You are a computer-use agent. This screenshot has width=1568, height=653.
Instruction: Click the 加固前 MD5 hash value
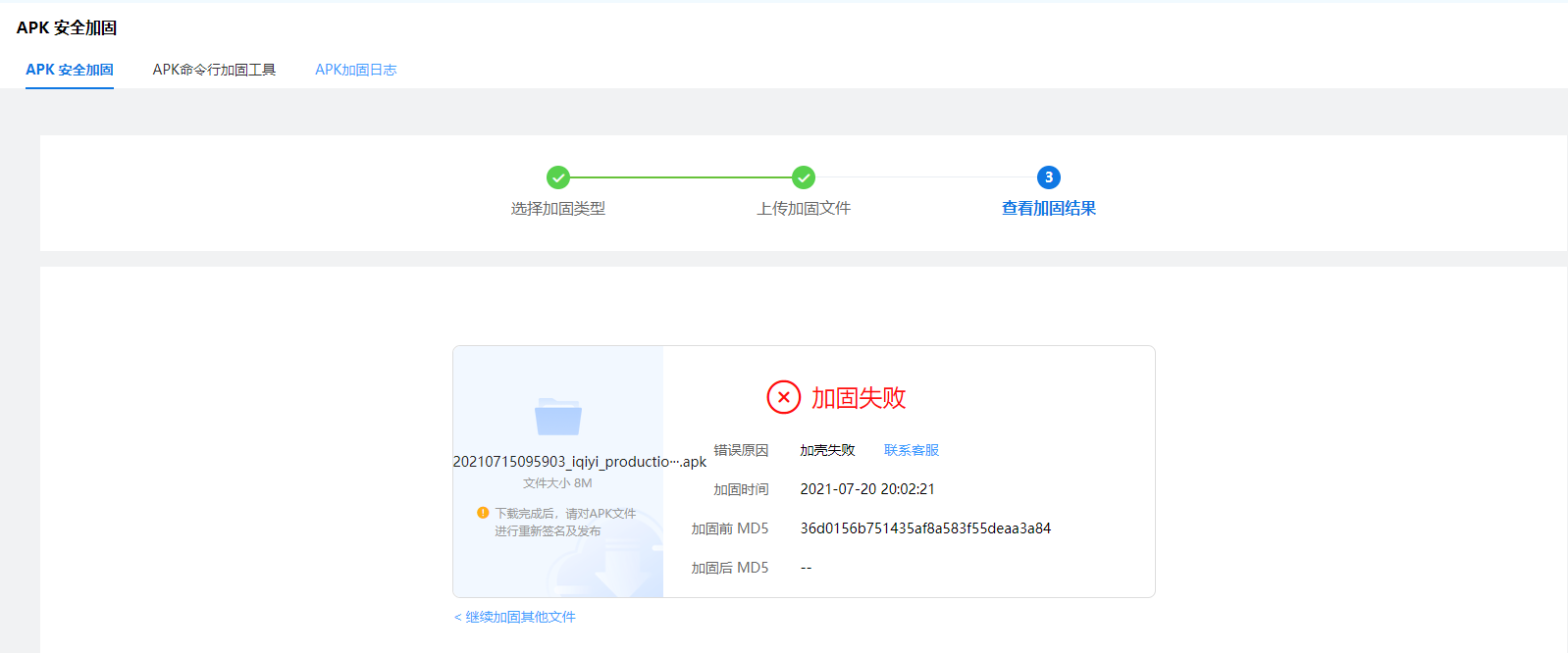[925, 528]
